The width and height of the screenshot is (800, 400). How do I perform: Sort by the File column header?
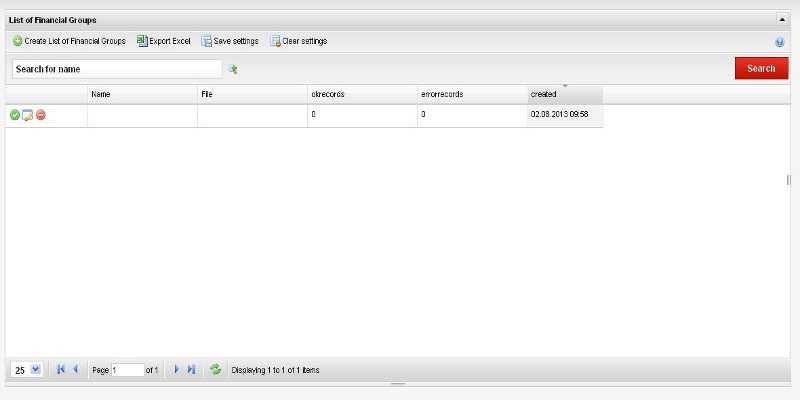253,94
